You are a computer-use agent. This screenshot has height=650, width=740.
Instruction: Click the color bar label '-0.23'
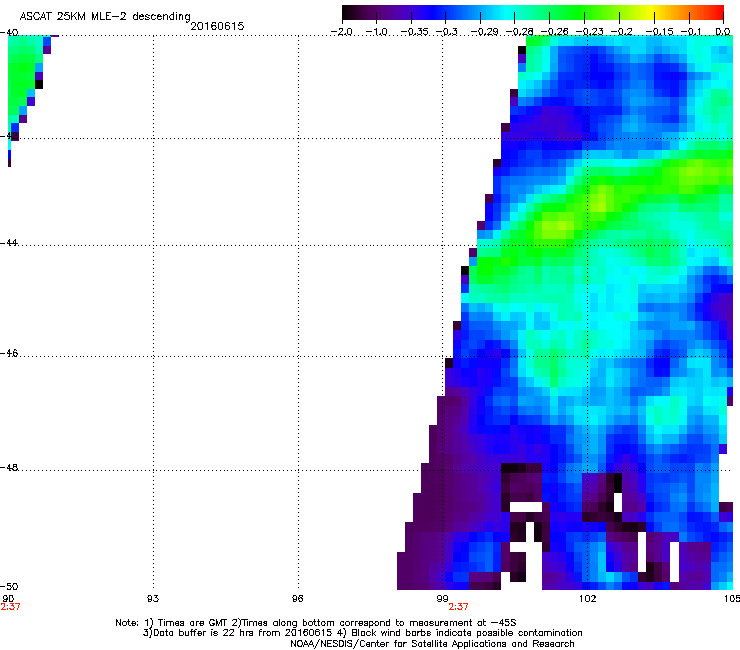coord(589,32)
